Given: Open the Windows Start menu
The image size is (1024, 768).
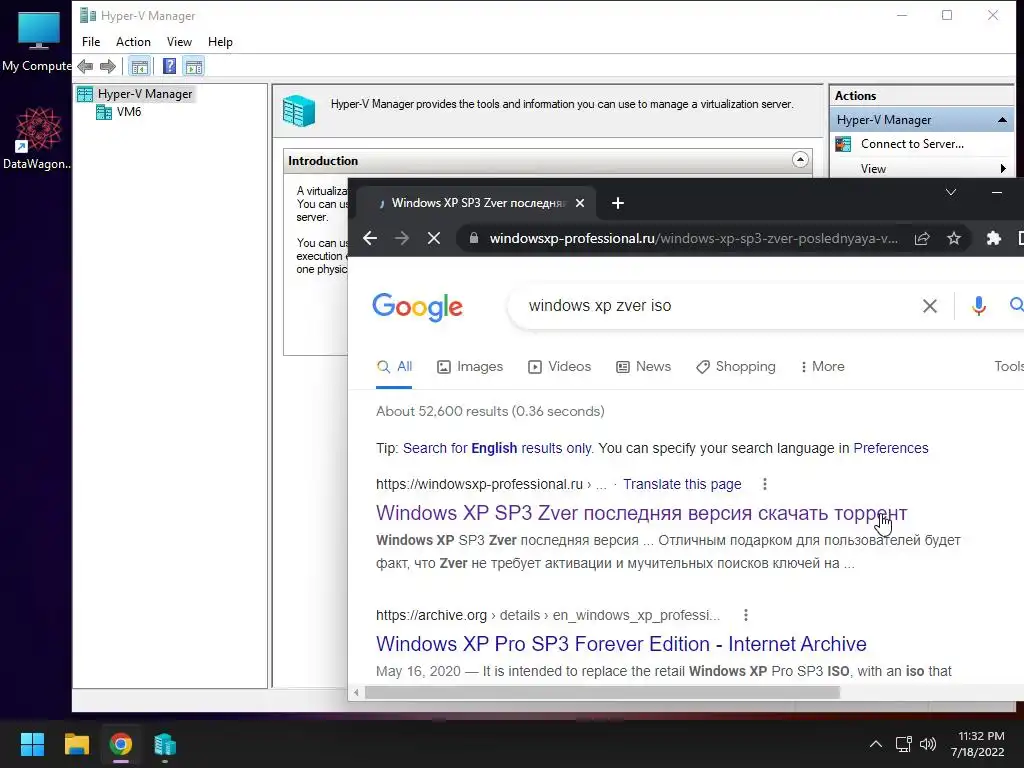Looking at the screenshot, I should tap(32, 744).
